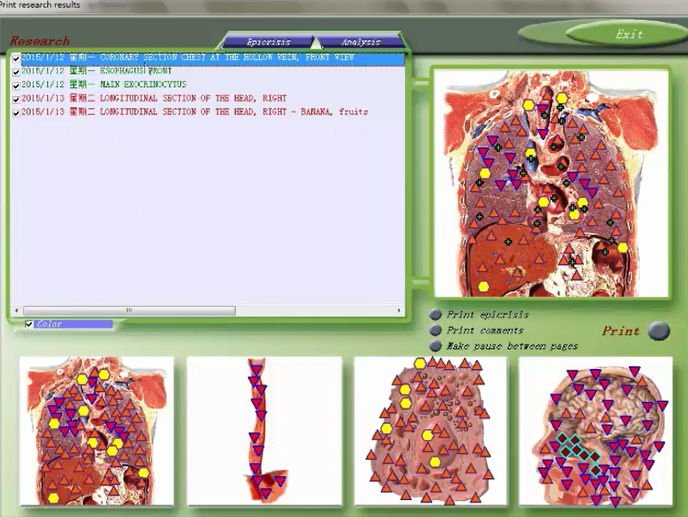The image size is (688, 517).
Task: Toggle Make pause between pages option
Action: coord(435,346)
